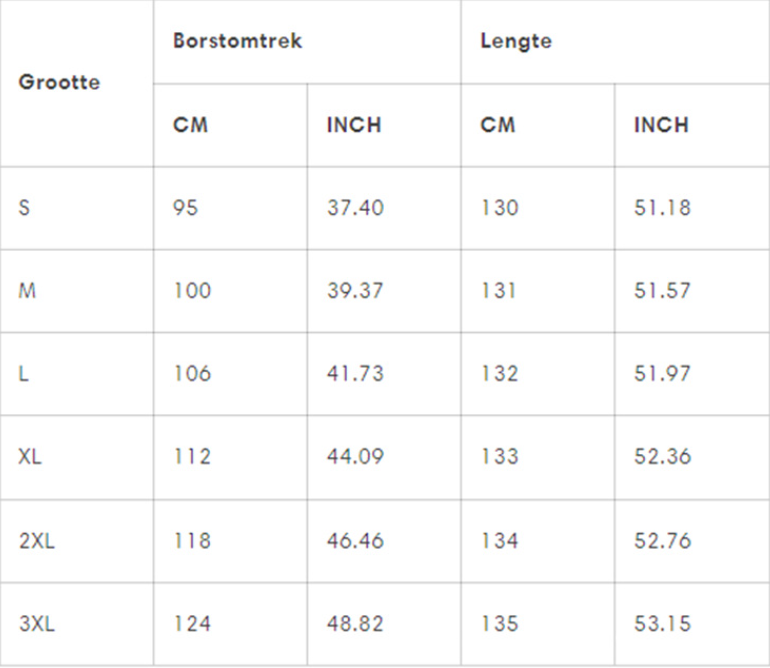Screen dimensions: 770x668
Task: Click the 39.37 inch chest value
Action: pos(355,291)
